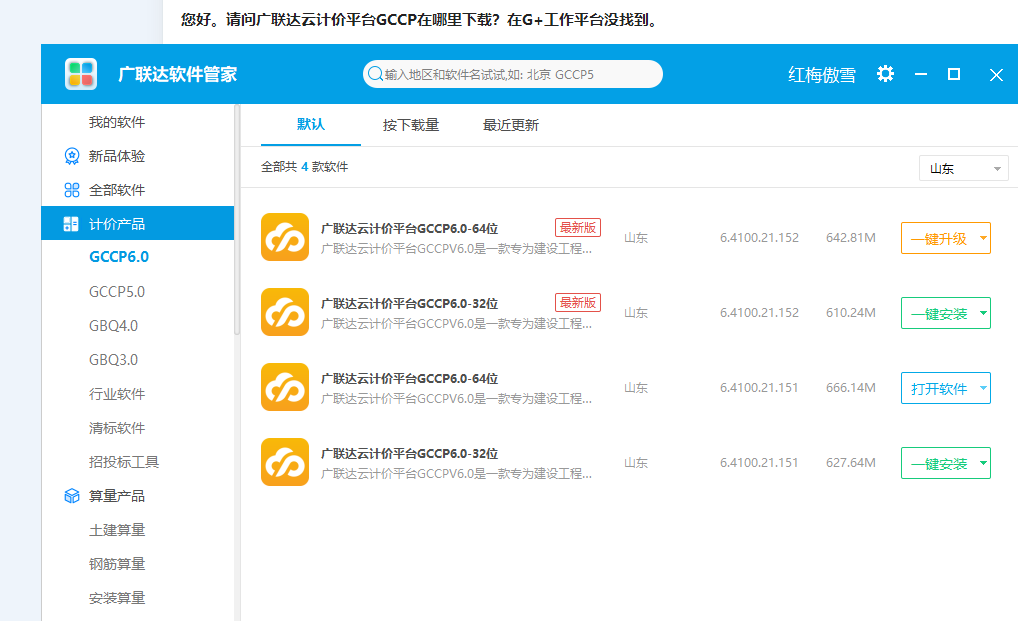Click the 红梅傲雪 username
The height and width of the screenshot is (621, 1018).
click(x=822, y=75)
